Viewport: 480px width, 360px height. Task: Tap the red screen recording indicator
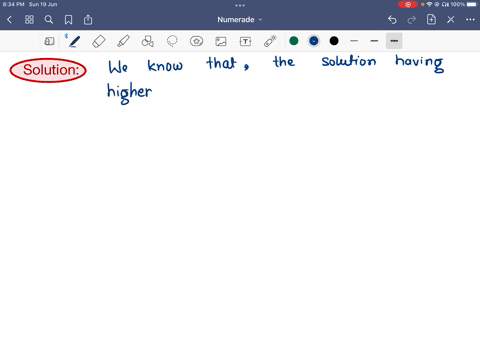[408, 4]
